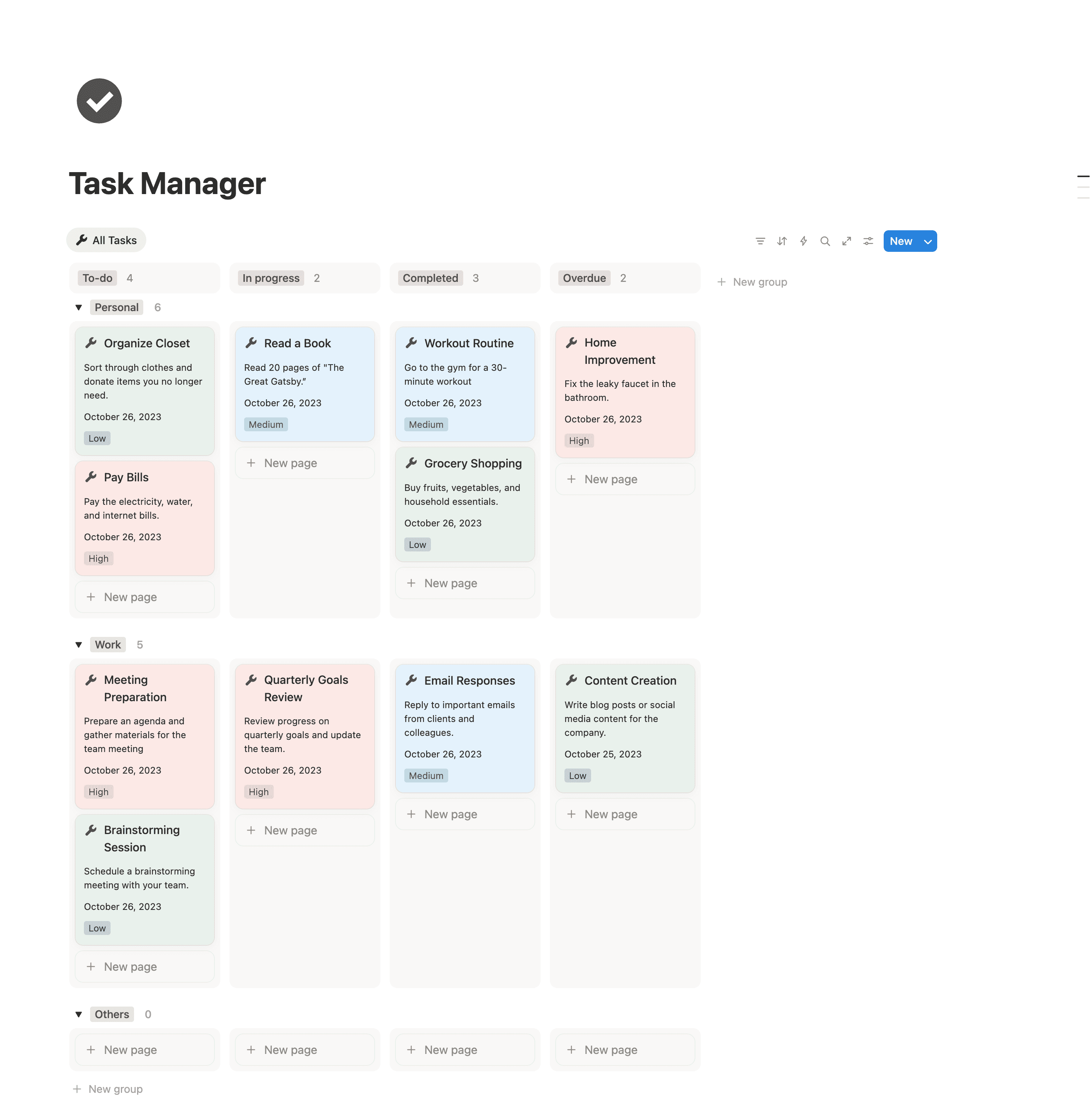1092x1119 pixels.
Task: Open view settings with the sliders icon
Action: point(868,241)
